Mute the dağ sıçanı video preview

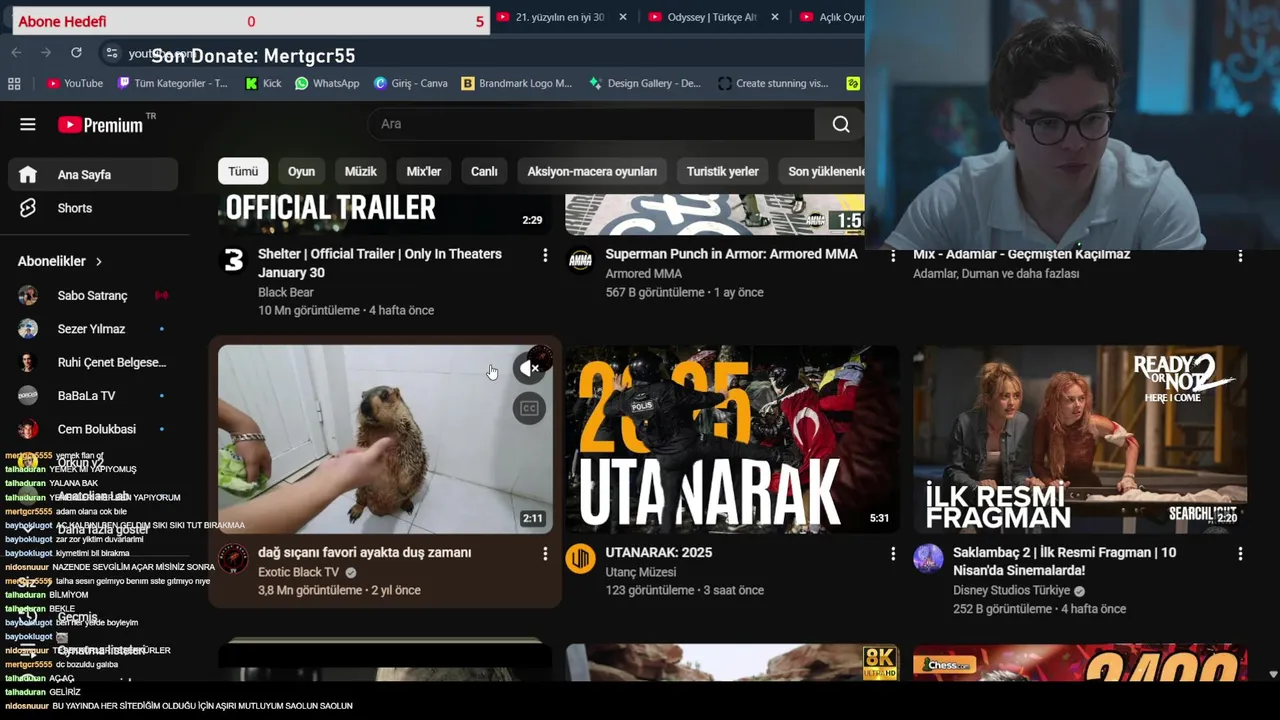[x=529, y=368]
